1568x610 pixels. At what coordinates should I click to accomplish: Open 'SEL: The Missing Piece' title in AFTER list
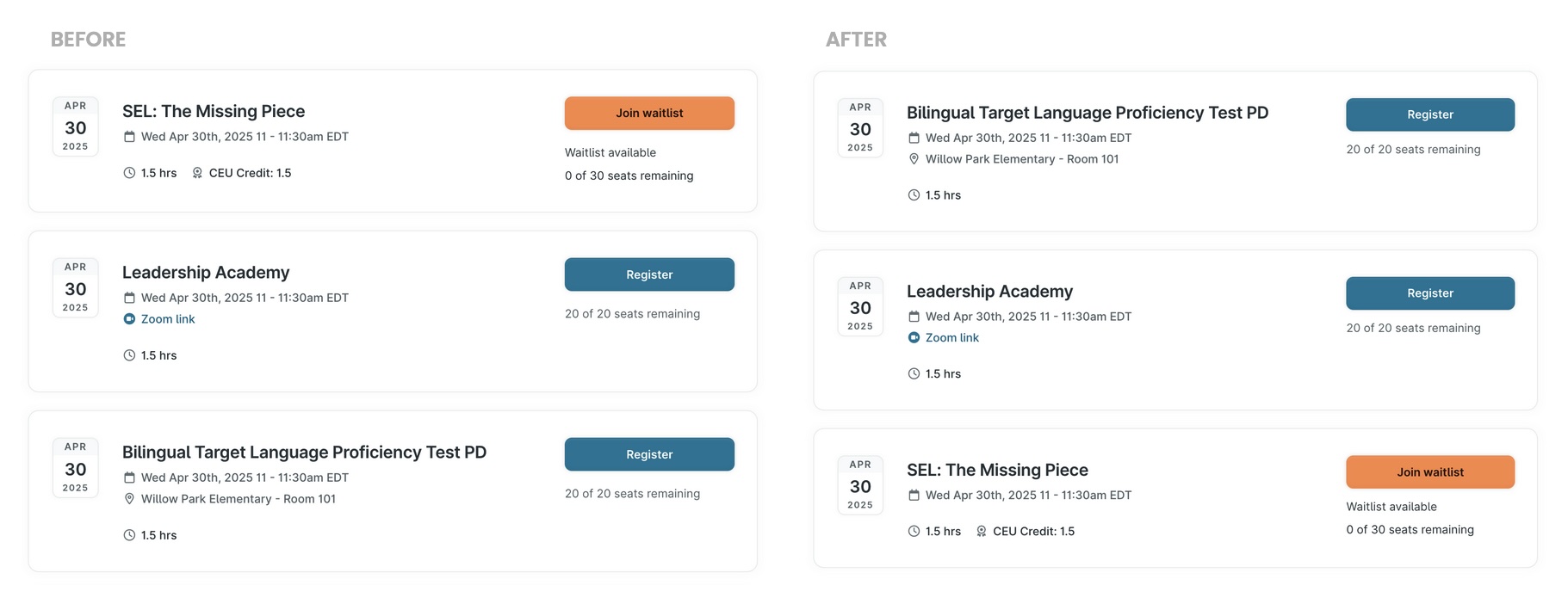[x=997, y=471]
